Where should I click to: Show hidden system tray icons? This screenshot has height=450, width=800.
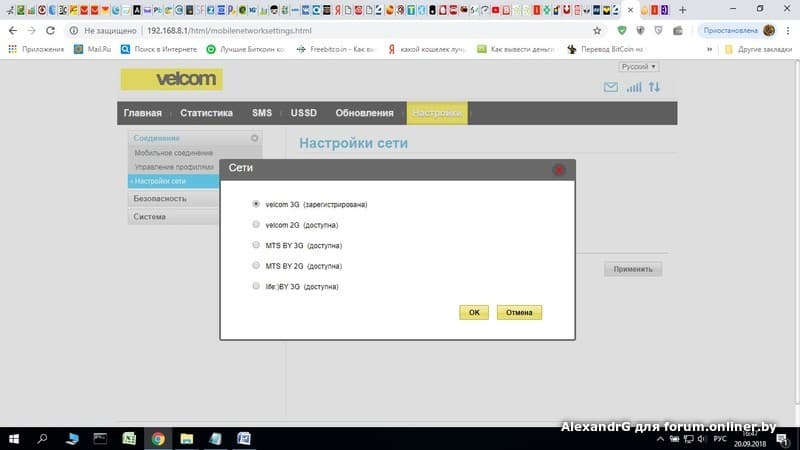point(660,439)
